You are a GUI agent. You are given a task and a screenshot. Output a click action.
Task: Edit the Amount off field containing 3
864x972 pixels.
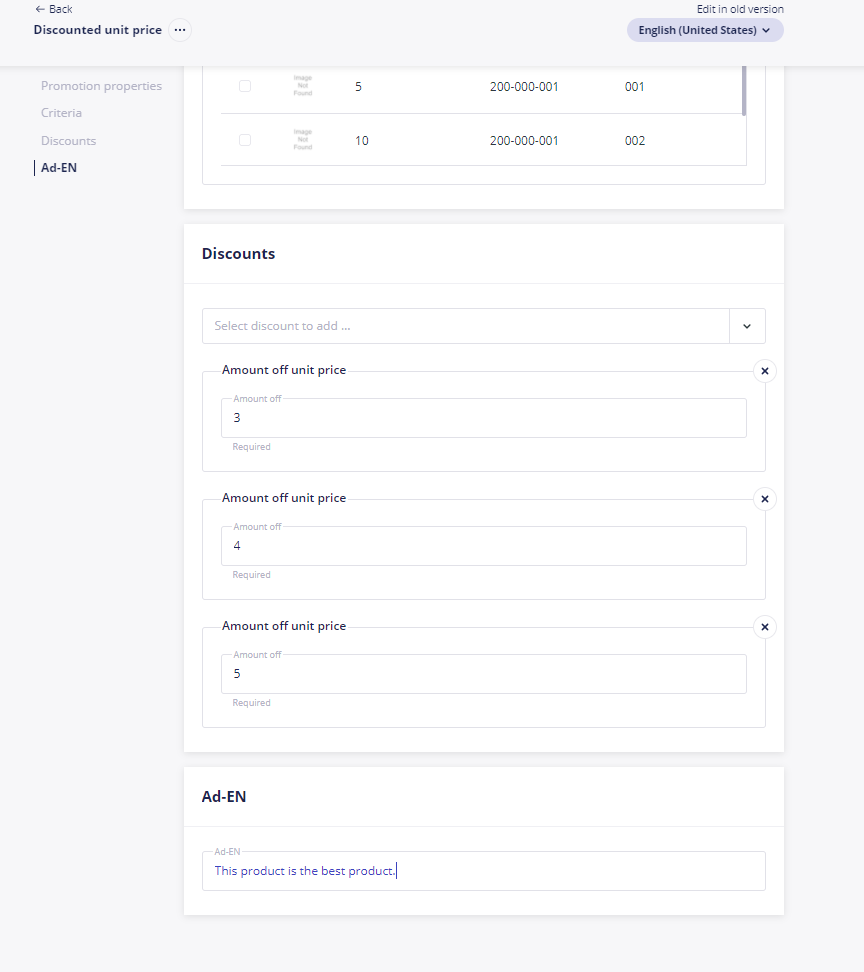point(483,418)
